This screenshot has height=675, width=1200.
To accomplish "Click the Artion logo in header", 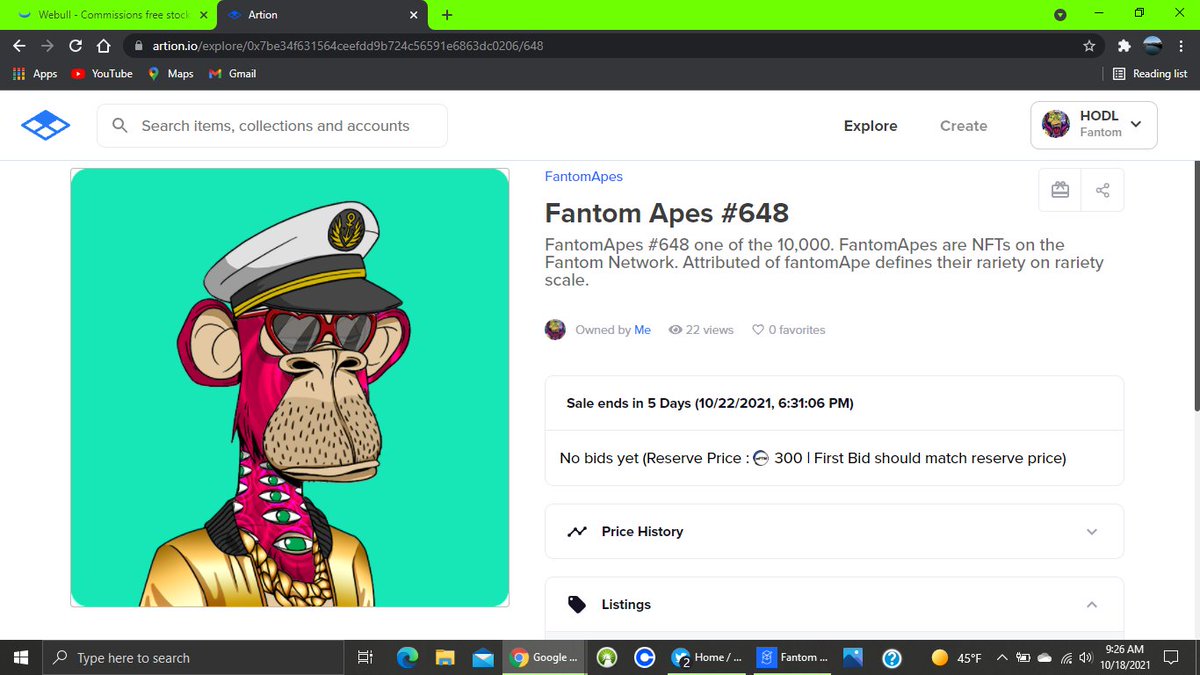I will pyautogui.click(x=45, y=126).
